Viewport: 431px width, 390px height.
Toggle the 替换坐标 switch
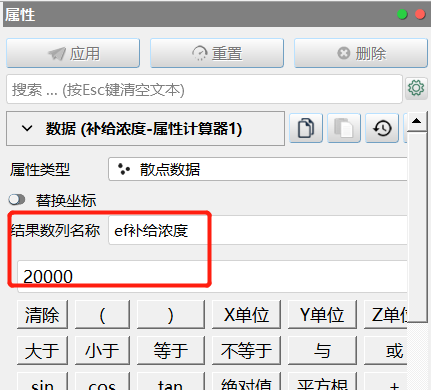17,200
